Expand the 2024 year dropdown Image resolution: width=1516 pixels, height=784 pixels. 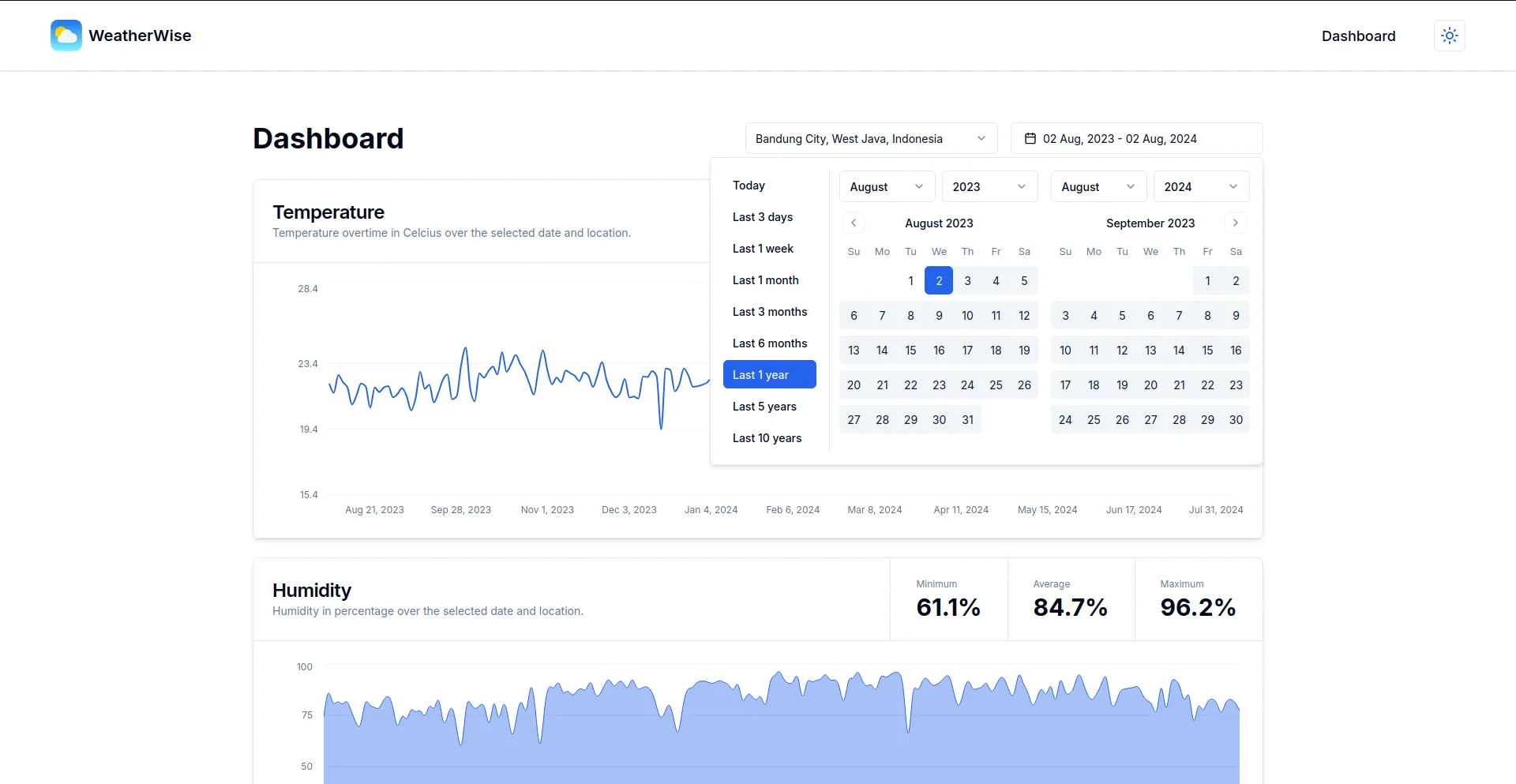pos(1201,187)
